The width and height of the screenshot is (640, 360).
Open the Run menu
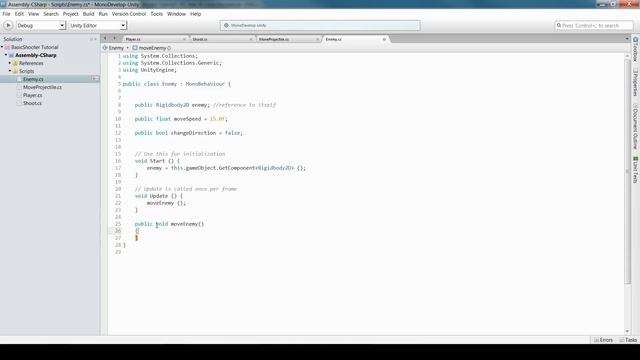coord(103,14)
